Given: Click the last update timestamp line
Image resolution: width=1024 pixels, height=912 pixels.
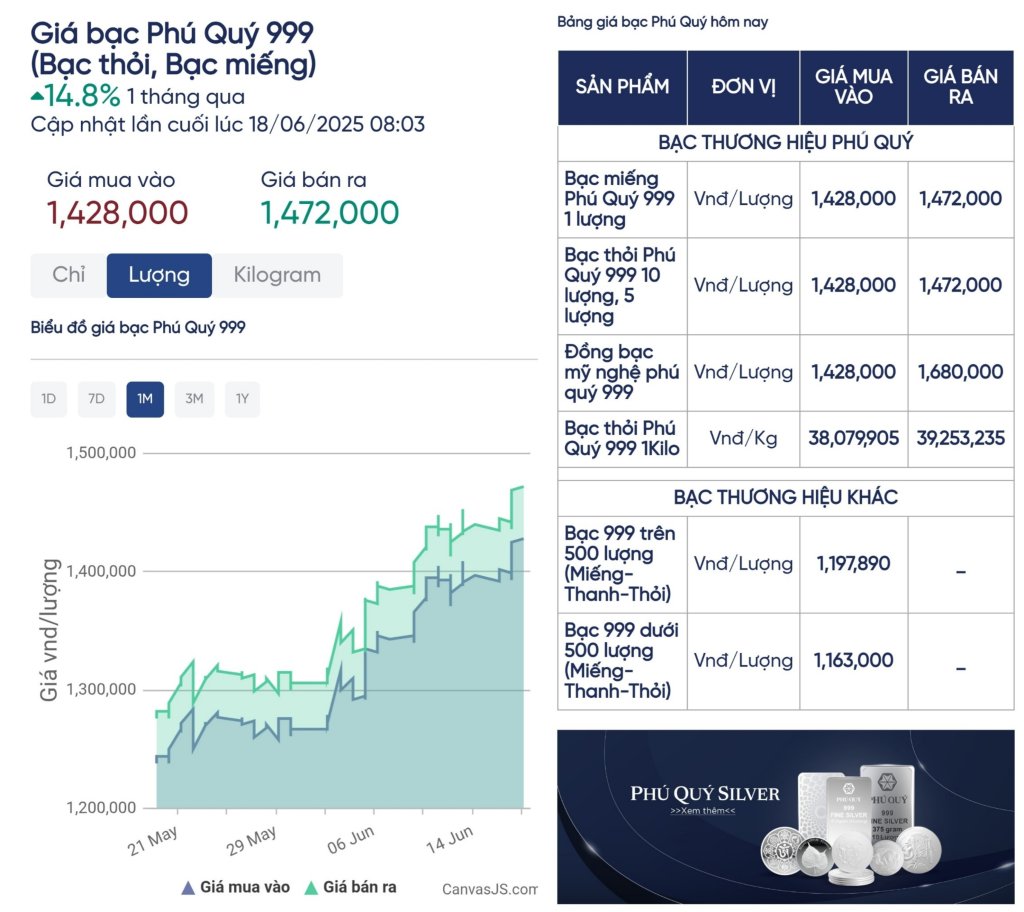Looking at the screenshot, I should (x=228, y=124).
